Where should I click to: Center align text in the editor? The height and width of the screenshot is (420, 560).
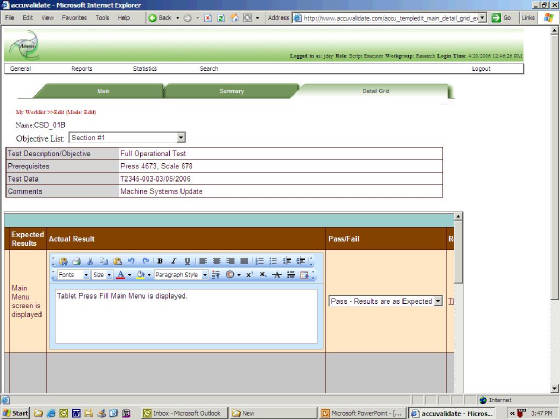(x=216, y=261)
